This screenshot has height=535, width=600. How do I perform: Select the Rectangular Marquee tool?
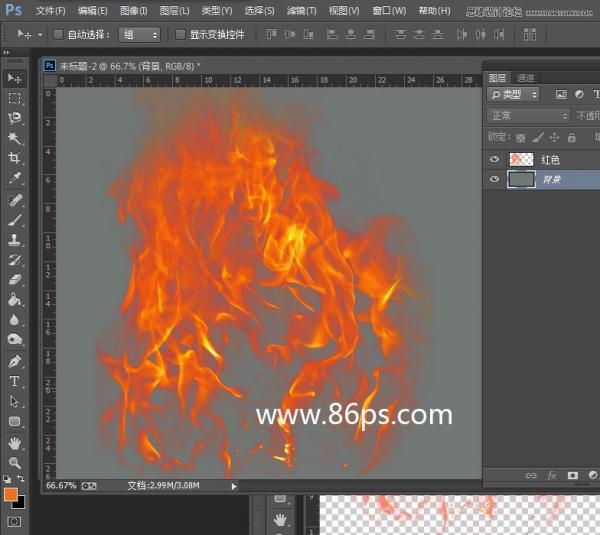tap(15, 98)
